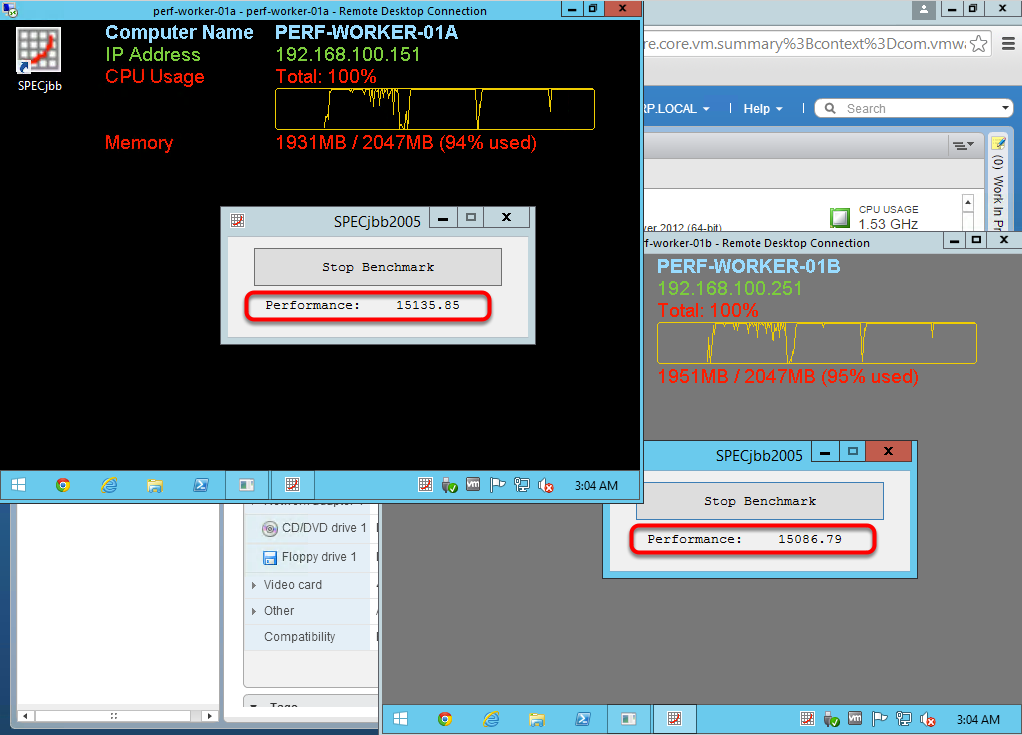The width and height of the screenshot is (1022, 735).
Task: Expand the Video card hardware row
Action: coord(254,585)
